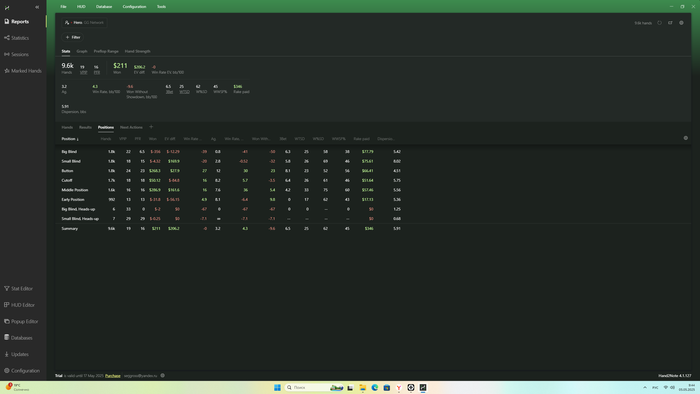
Task: Open Hero GG Network player selector
Action: (x=84, y=23)
